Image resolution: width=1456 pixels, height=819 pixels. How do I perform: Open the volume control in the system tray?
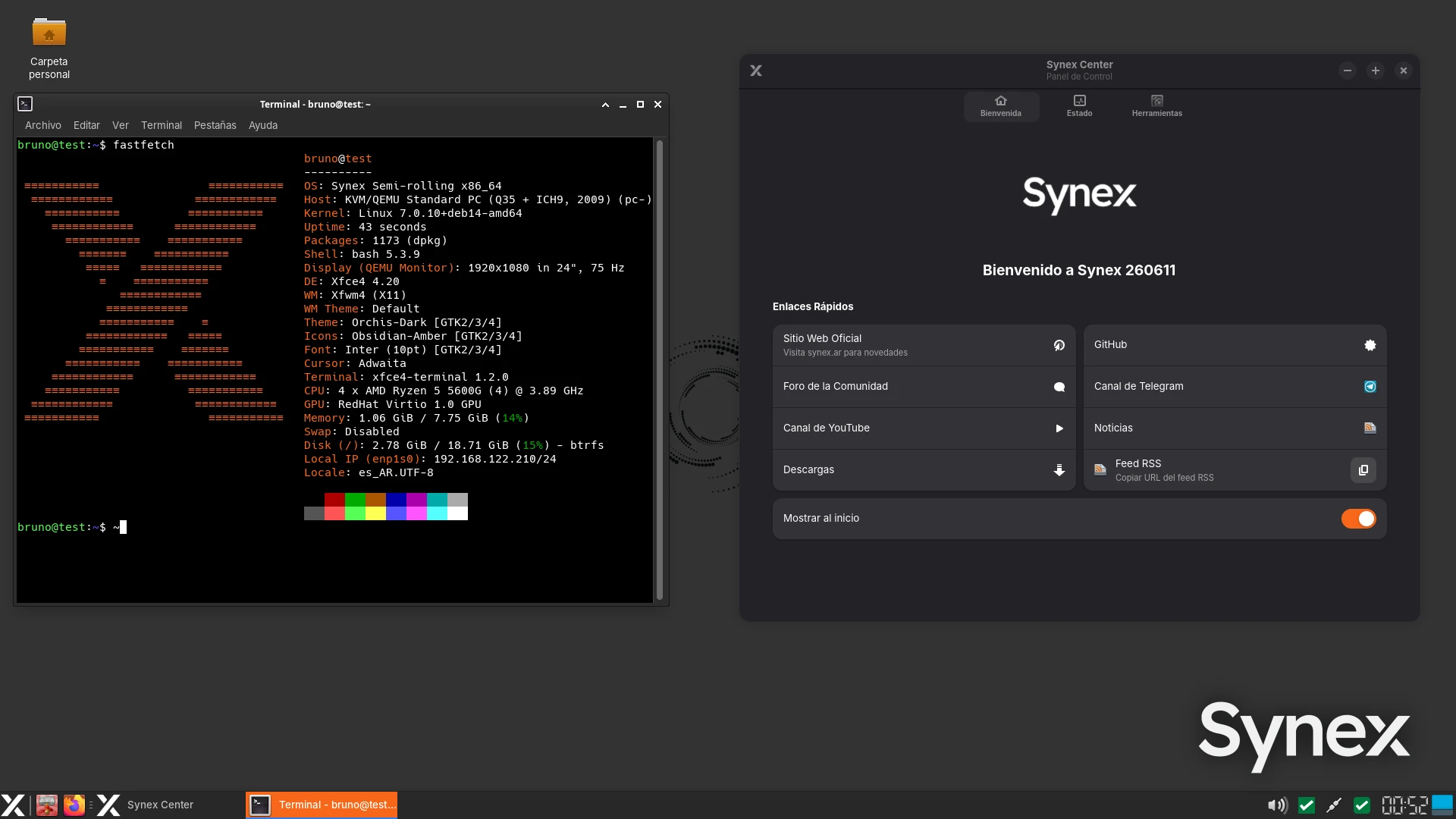click(1277, 805)
